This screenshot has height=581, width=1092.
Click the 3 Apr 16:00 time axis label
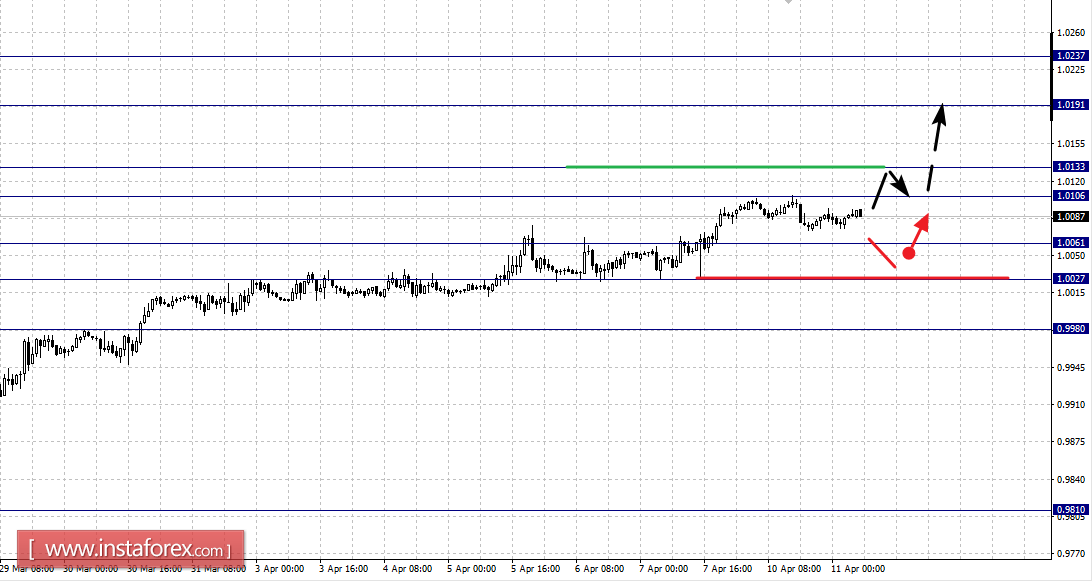click(x=343, y=568)
